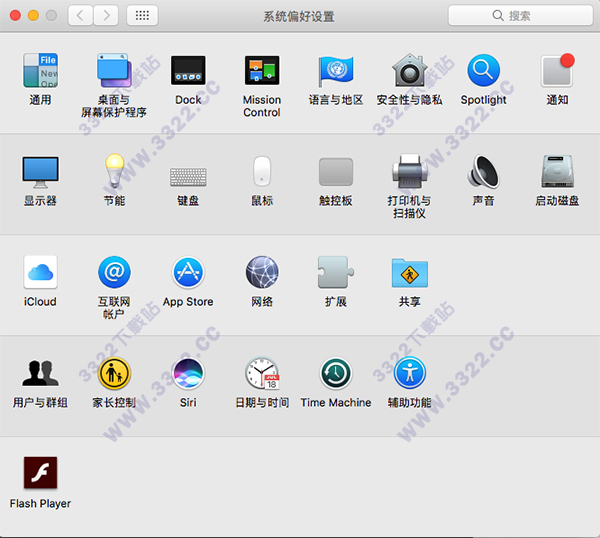Open 用户与群组 preferences icon
Screen dimensions: 600x538
pos(40,373)
